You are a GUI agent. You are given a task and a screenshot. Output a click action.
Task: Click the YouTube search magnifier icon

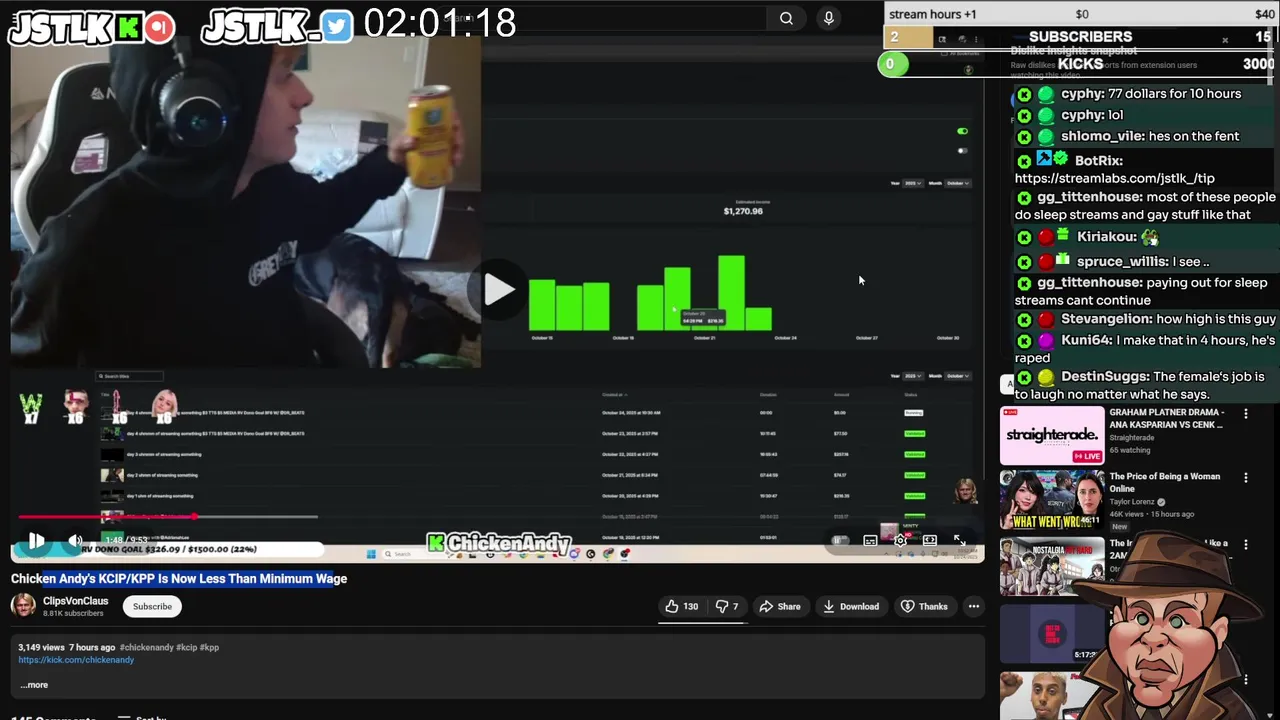click(786, 18)
